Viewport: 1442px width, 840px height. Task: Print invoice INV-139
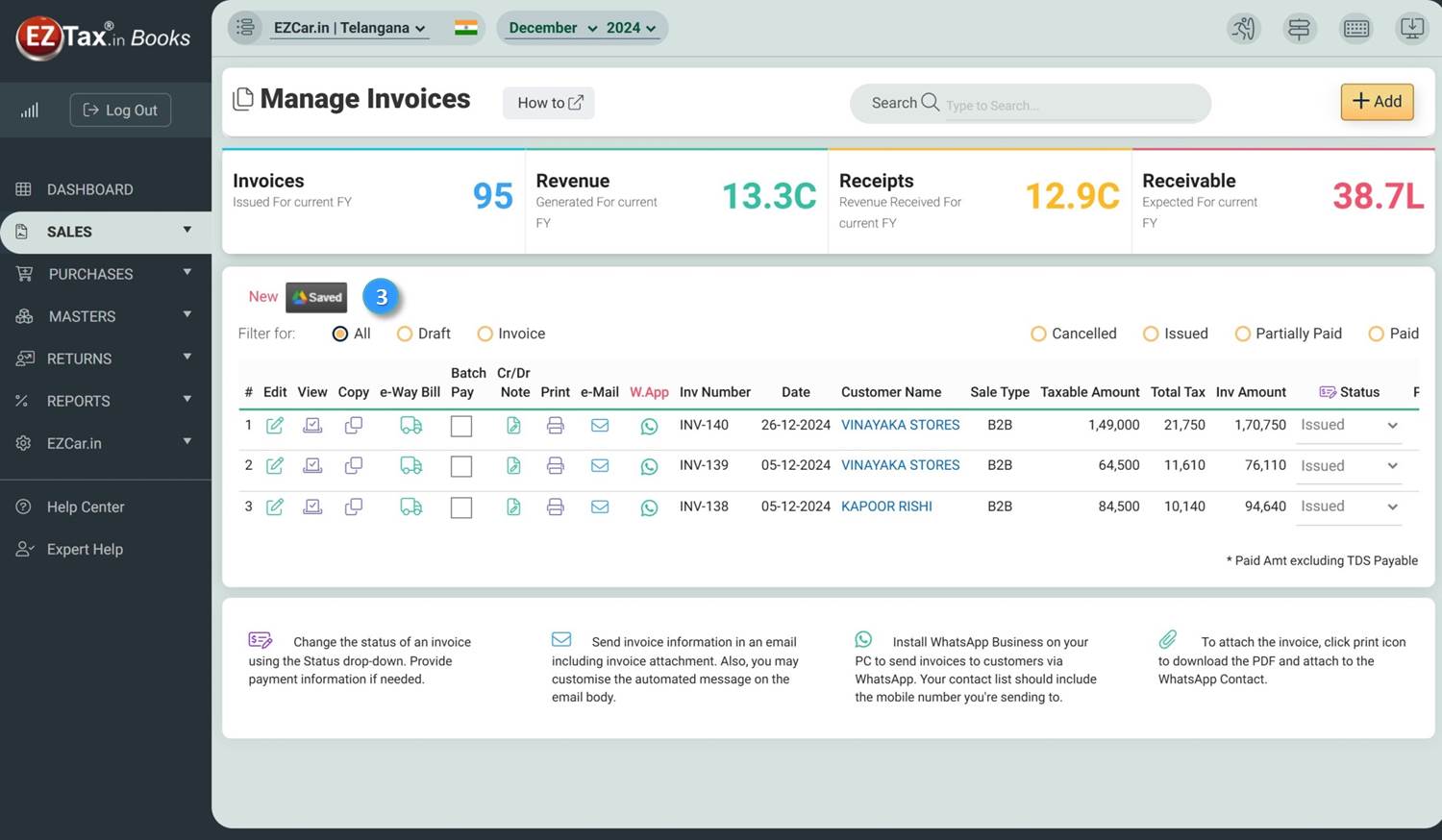(x=556, y=466)
